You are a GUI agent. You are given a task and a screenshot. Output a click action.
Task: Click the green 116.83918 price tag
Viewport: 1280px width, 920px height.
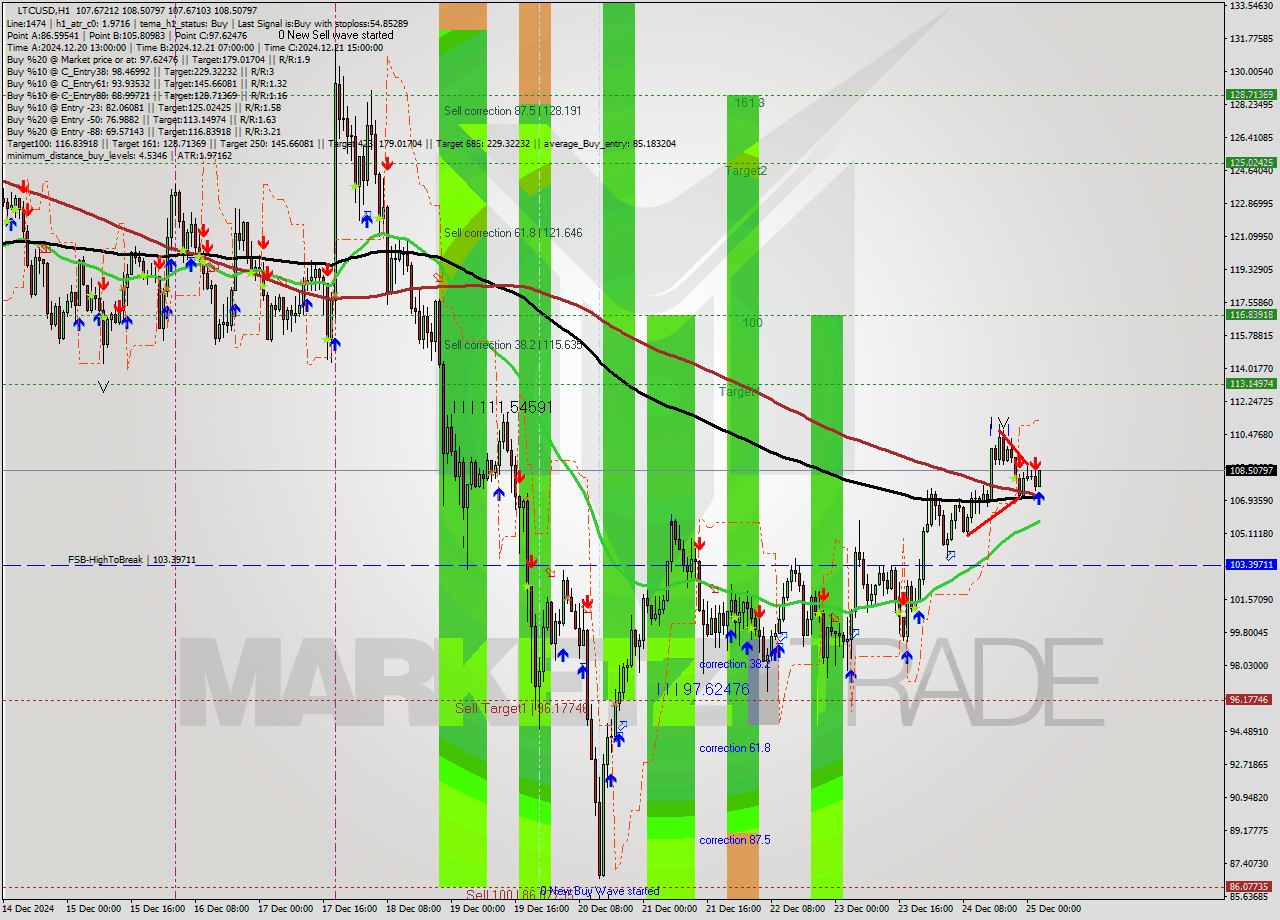(1251, 314)
